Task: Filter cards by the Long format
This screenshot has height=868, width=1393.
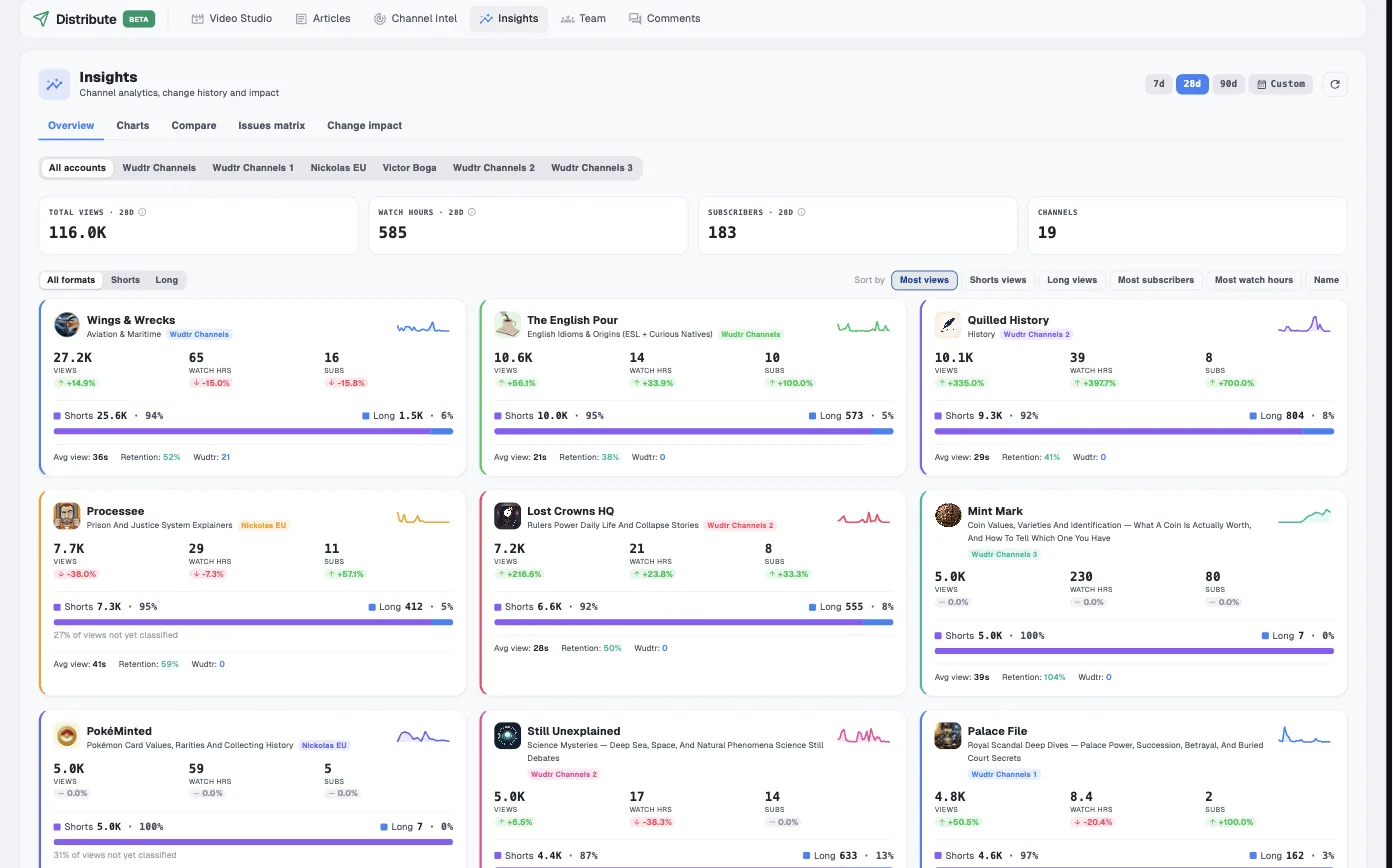Action: tap(167, 280)
